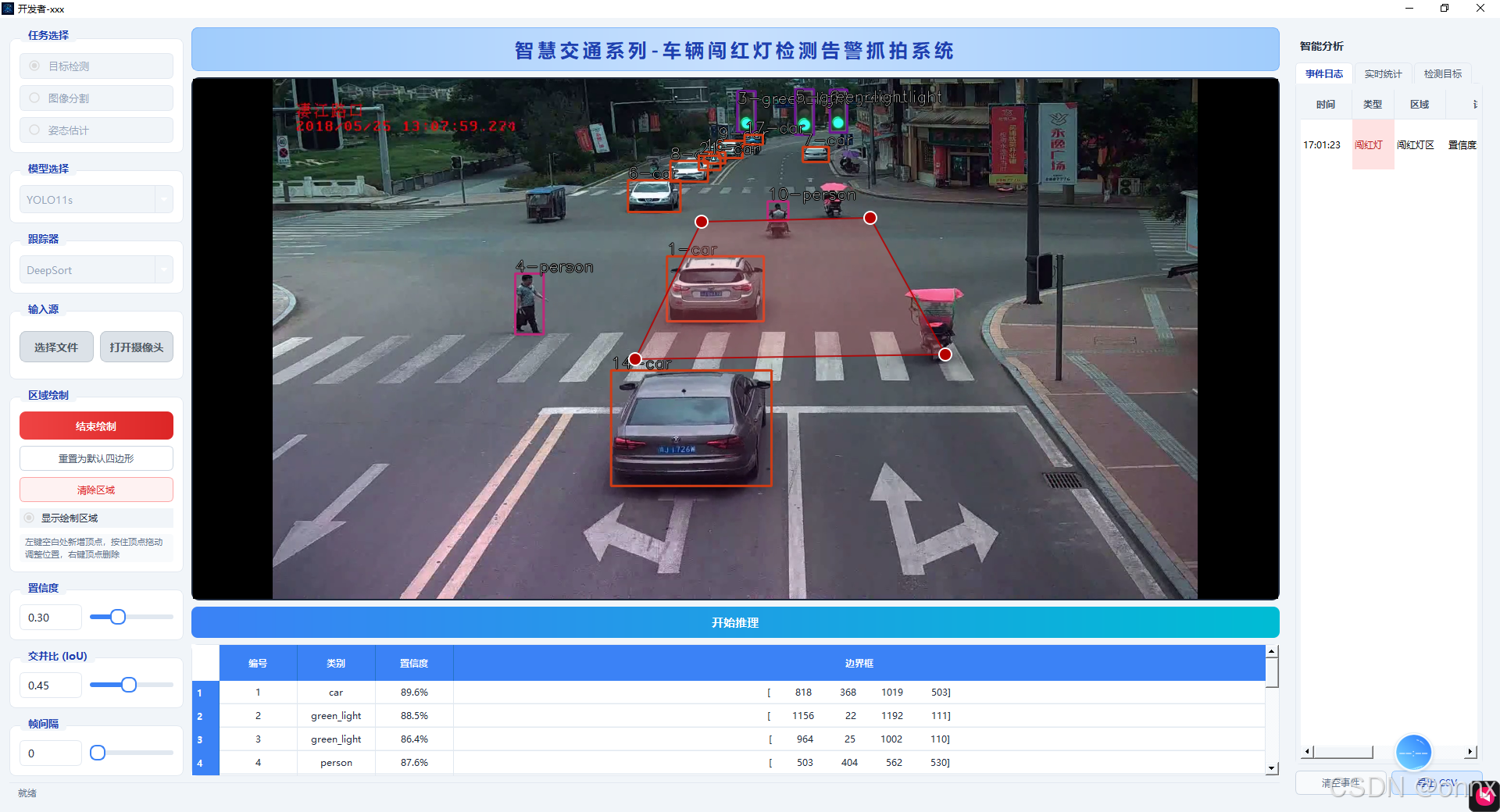Click the 86.4% confidence cell

pos(414,739)
